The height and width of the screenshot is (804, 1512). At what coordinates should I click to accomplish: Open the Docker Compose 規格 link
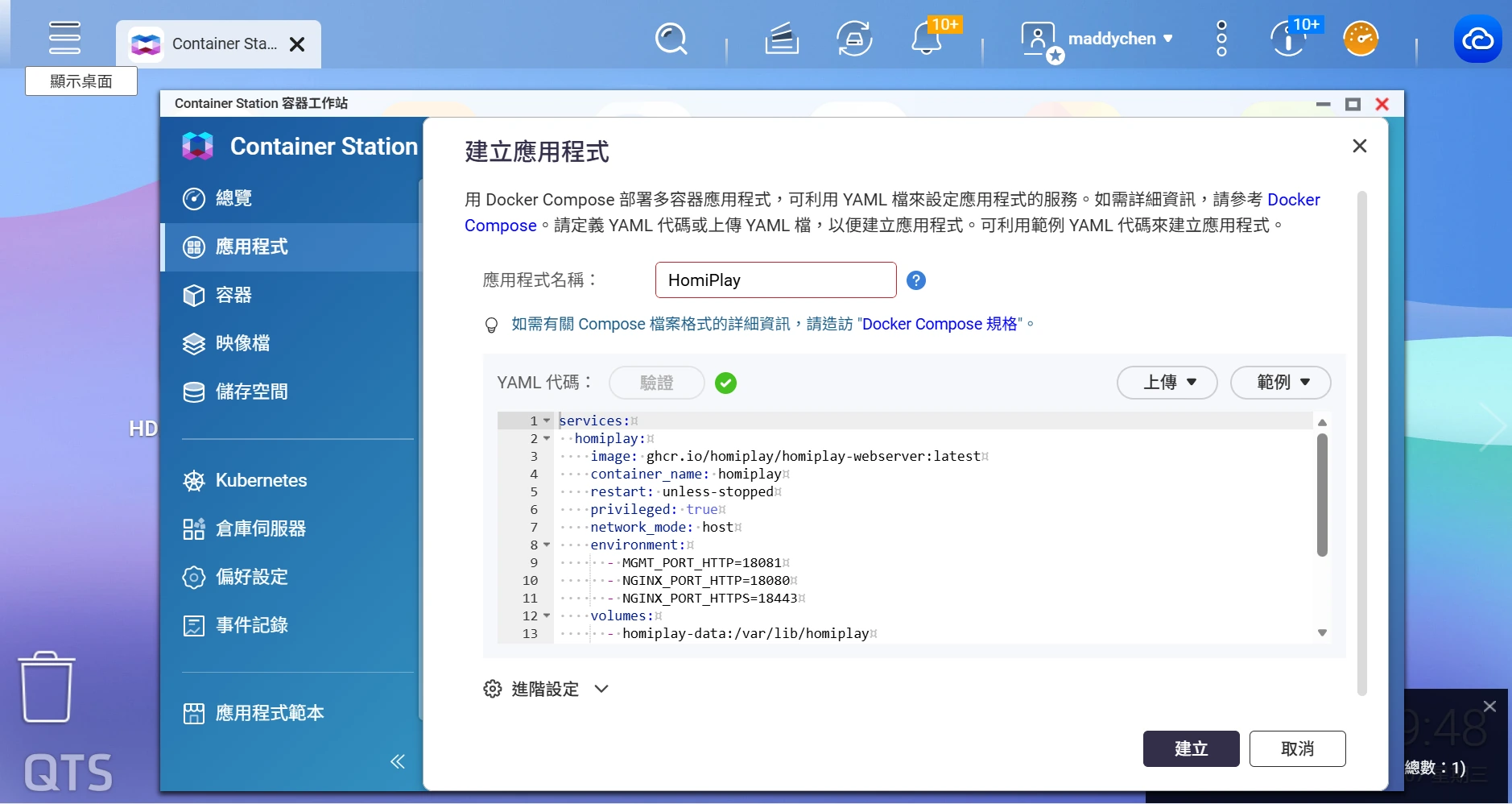[940, 324]
